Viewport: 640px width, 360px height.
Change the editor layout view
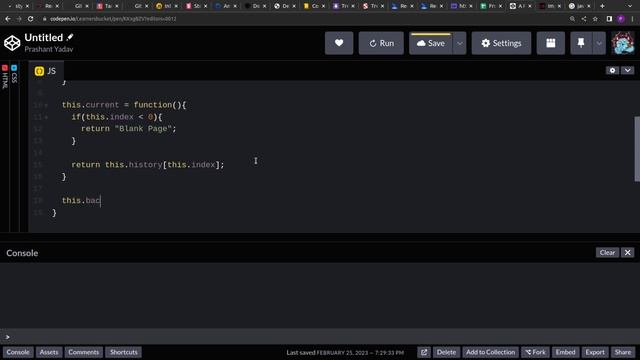click(551, 43)
